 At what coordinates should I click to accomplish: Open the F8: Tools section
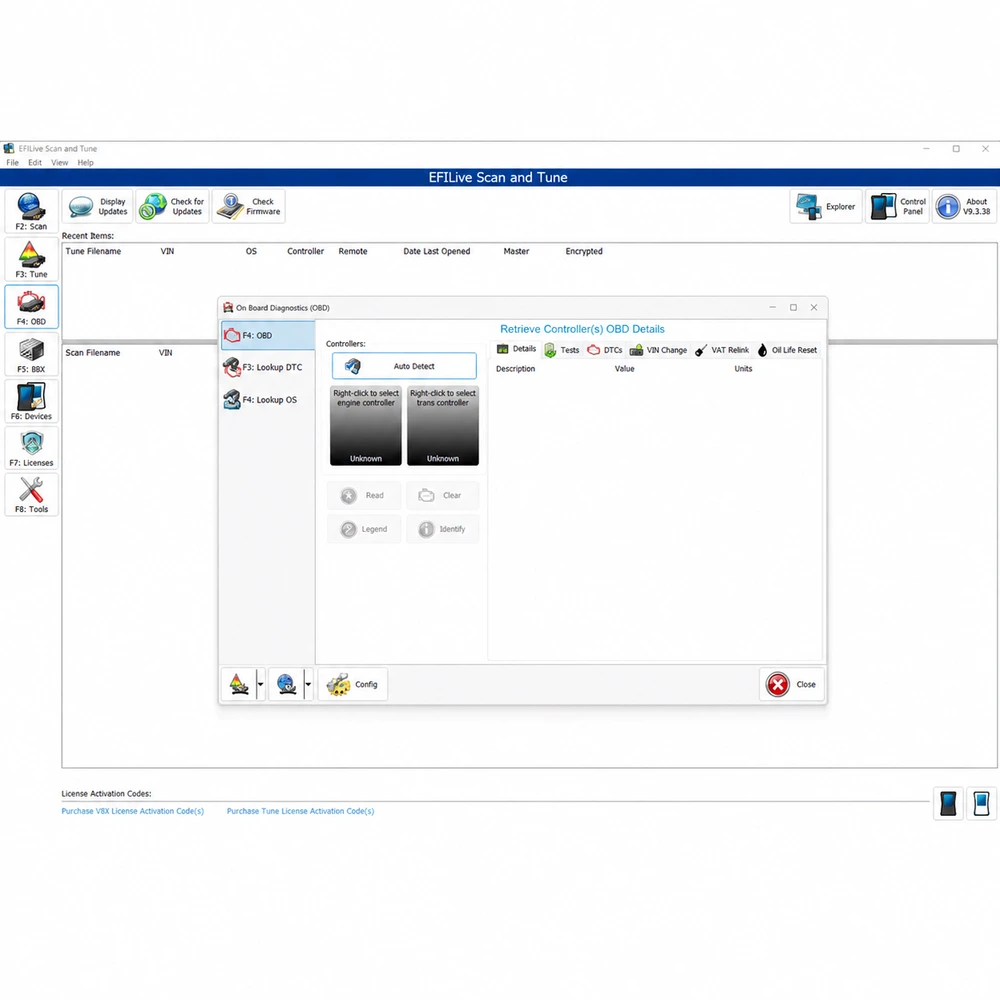tap(31, 494)
